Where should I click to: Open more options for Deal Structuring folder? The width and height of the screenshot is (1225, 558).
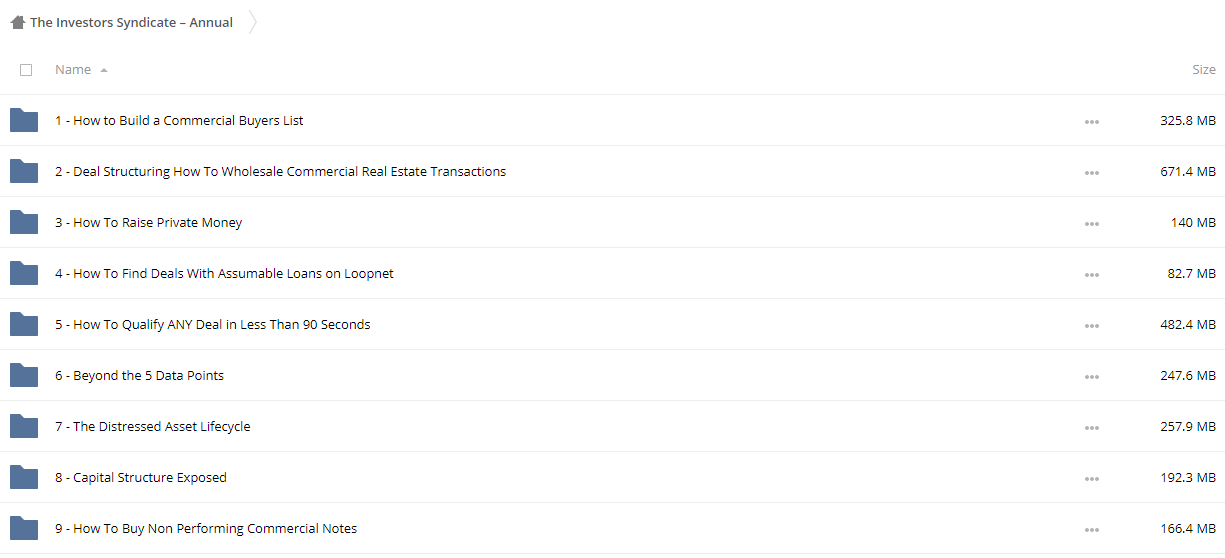pos(1091,173)
